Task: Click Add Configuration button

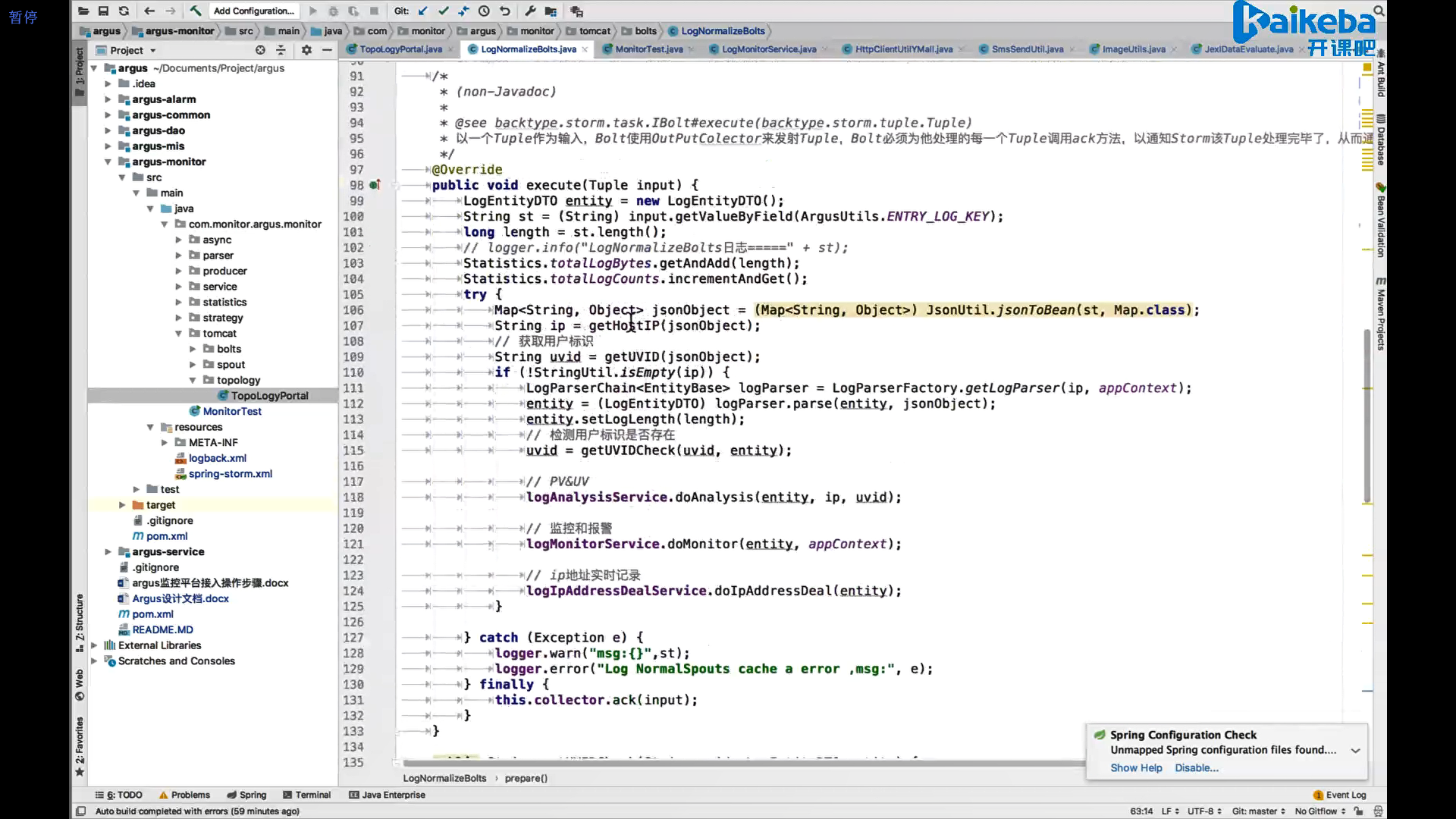Action: point(253,11)
